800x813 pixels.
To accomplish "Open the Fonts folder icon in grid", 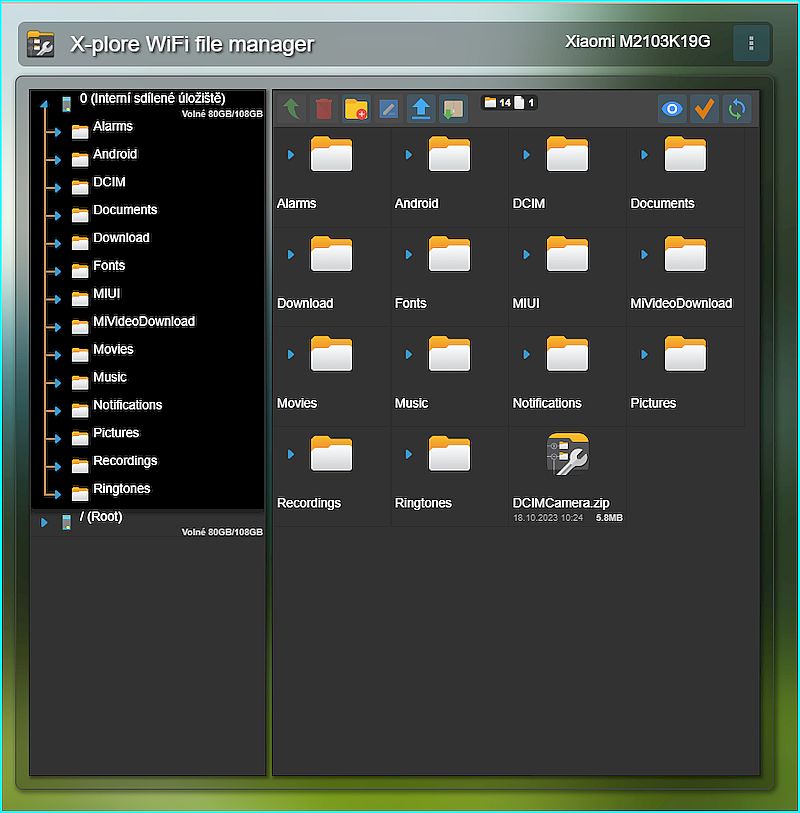I will (x=449, y=254).
